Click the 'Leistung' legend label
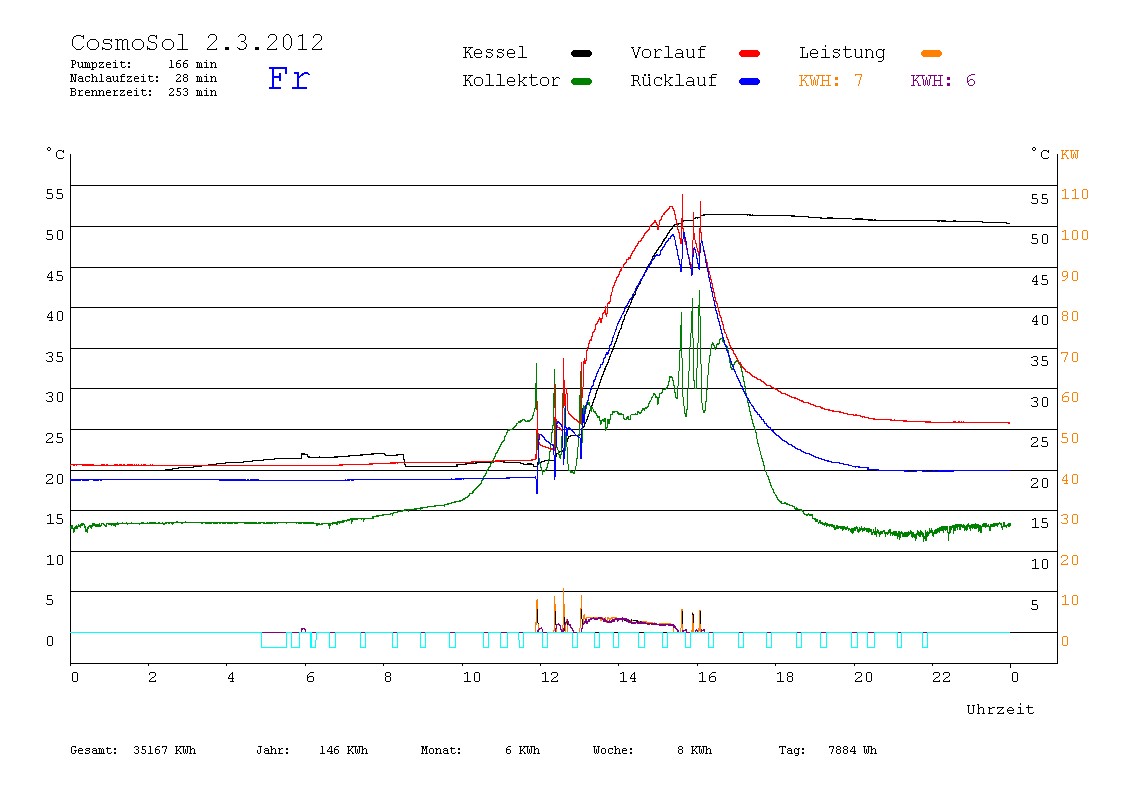The image size is (1148, 812). click(842, 53)
